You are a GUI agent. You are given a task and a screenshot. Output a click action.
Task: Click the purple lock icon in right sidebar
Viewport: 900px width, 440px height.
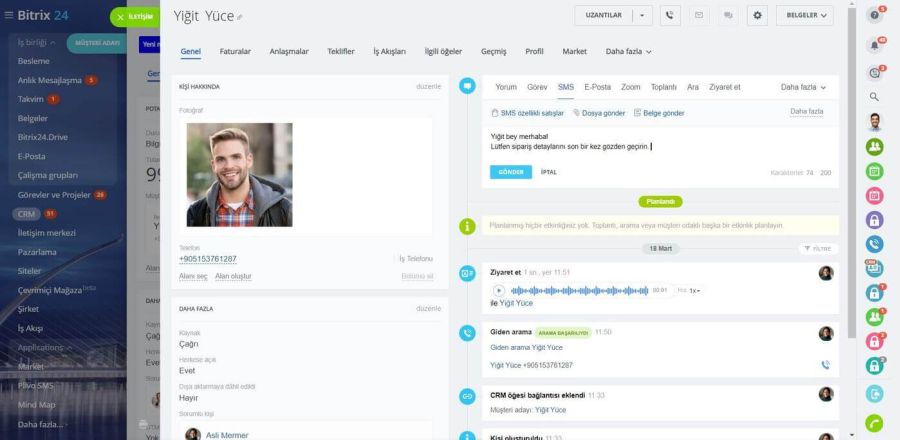[x=874, y=220]
